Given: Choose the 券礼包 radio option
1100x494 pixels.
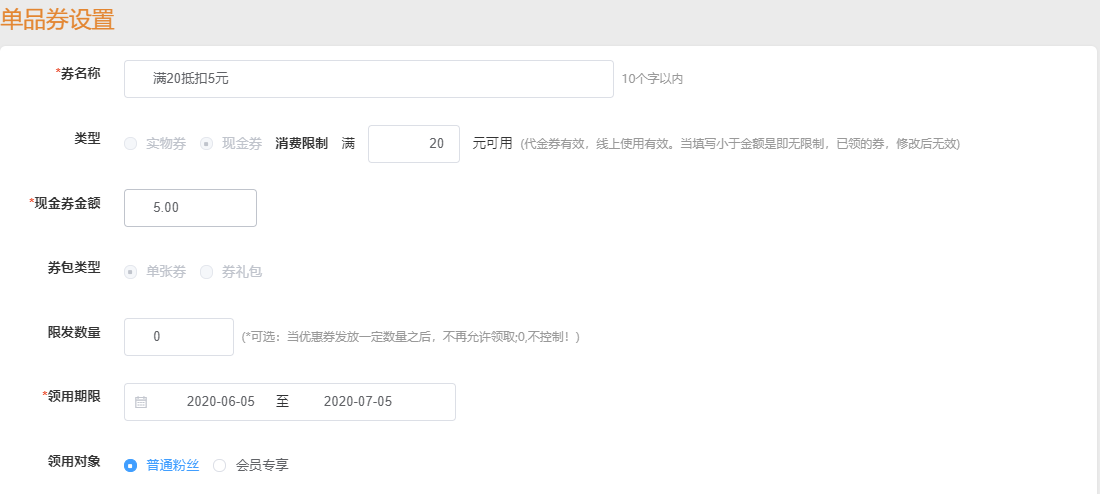Looking at the screenshot, I should [x=206, y=272].
